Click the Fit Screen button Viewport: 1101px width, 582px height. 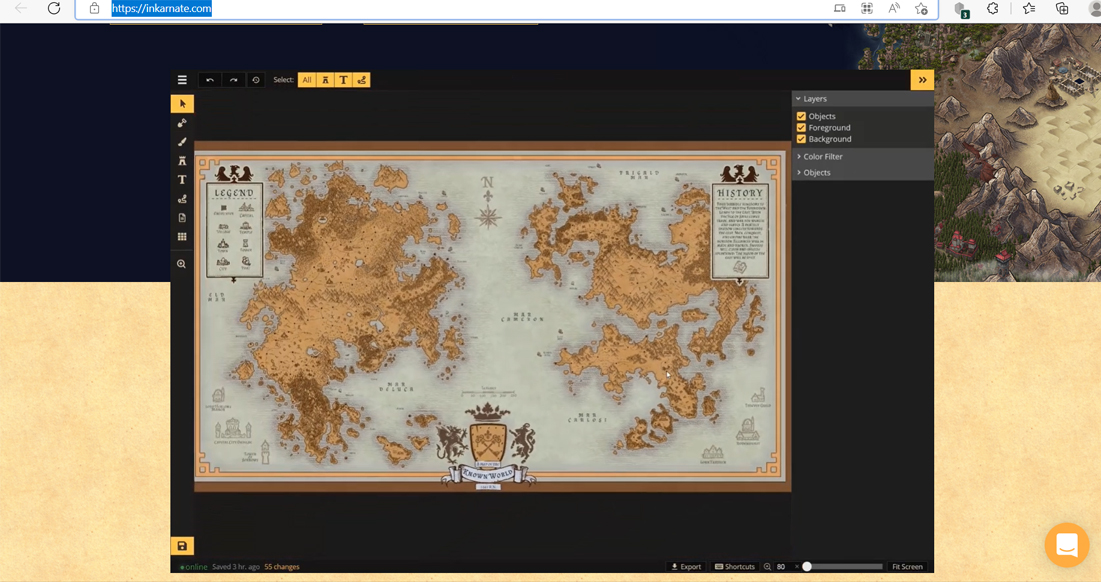point(906,566)
